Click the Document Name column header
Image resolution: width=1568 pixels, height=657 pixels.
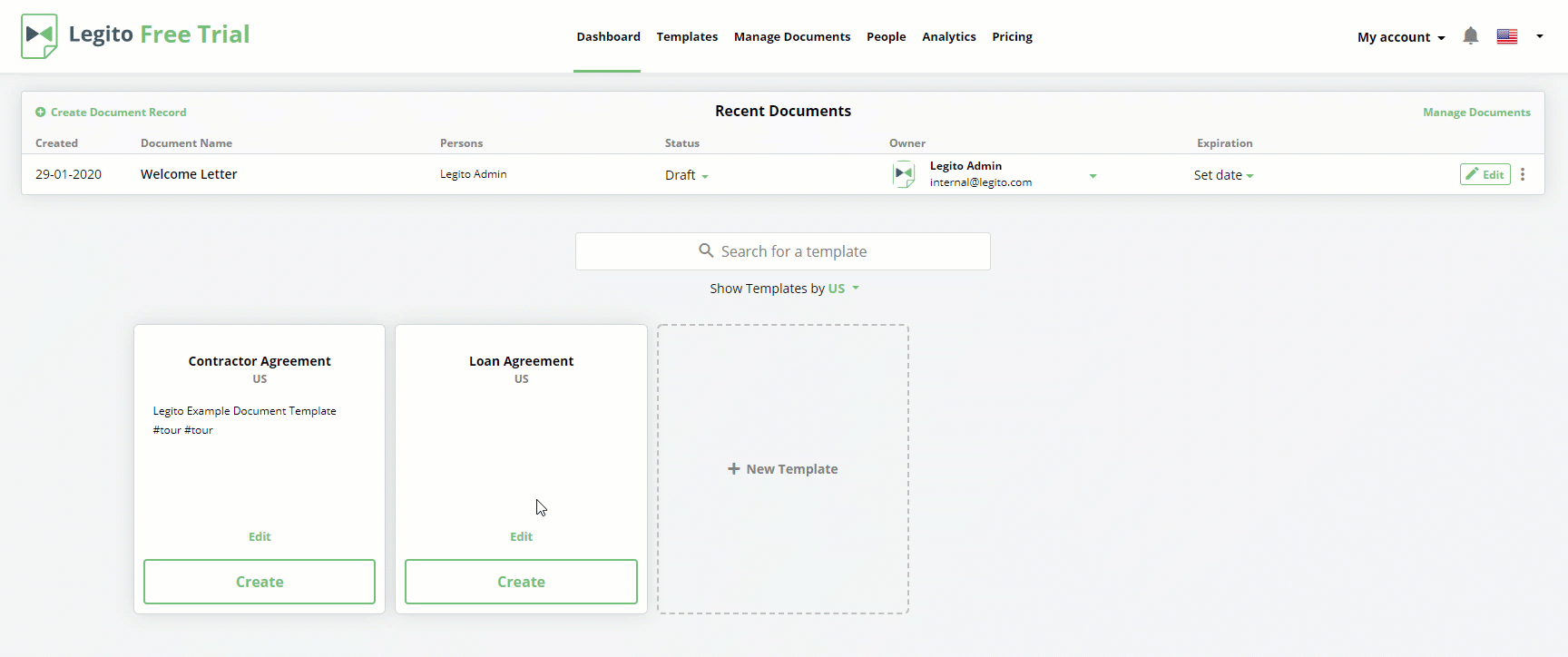tap(186, 143)
